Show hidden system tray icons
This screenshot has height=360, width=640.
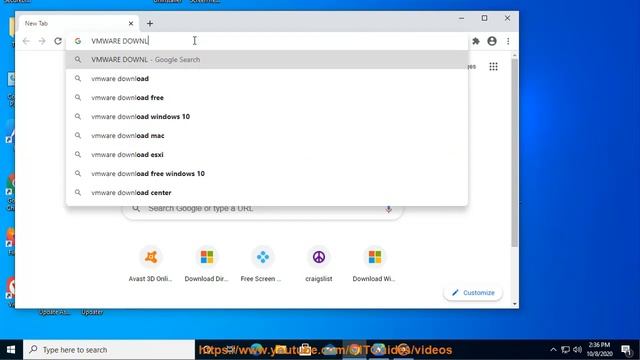tap(553, 350)
